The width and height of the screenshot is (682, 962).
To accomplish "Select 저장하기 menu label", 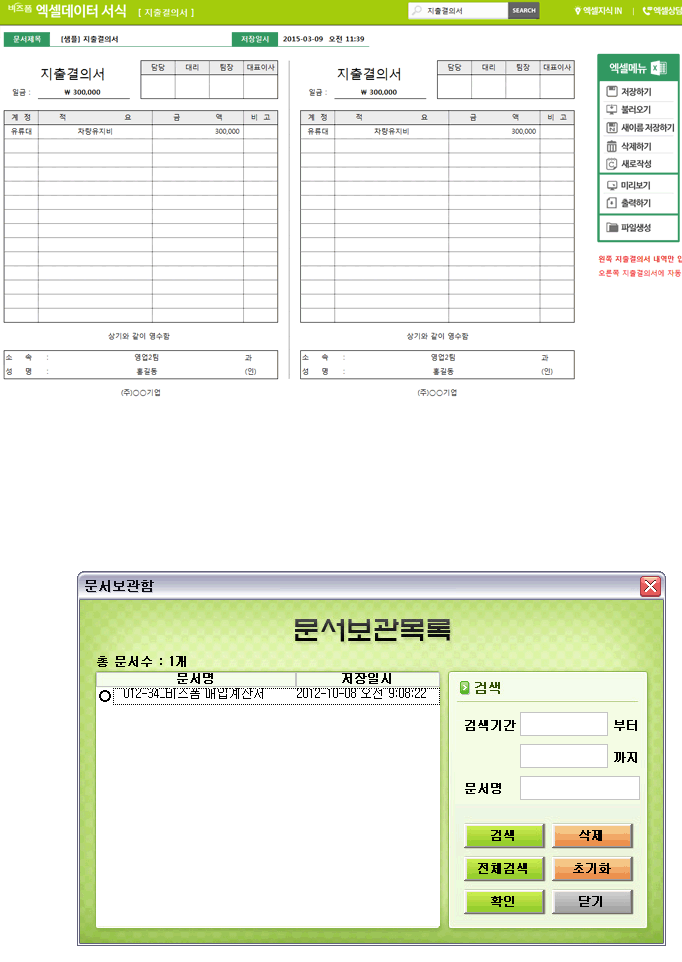I will pyautogui.click(x=636, y=92).
